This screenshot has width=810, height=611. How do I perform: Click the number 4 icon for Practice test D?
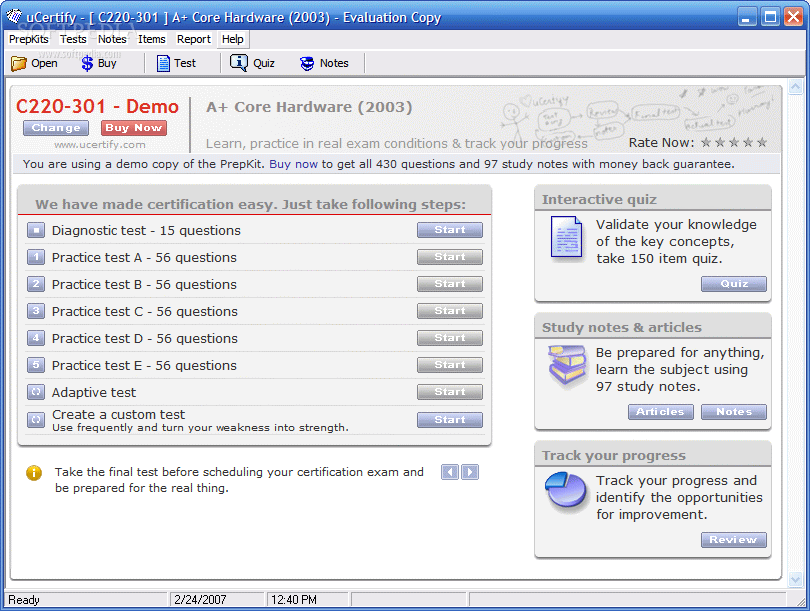pyautogui.click(x=36, y=338)
